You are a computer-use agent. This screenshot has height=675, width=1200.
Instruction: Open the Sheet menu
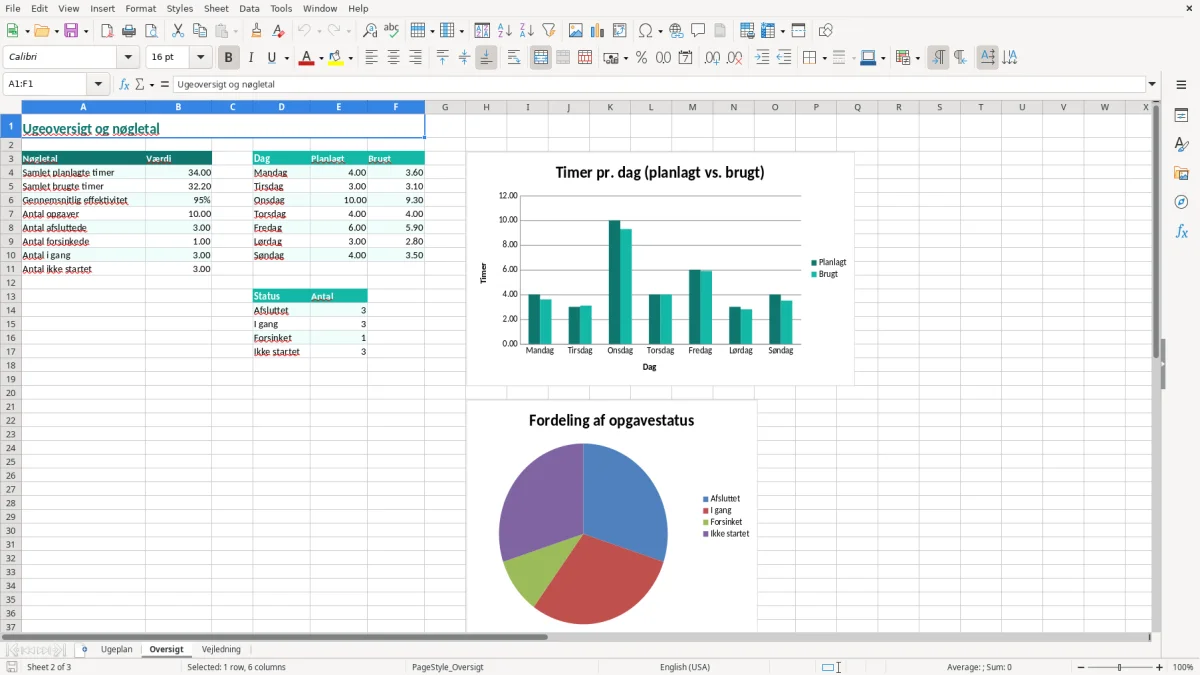[x=217, y=8]
